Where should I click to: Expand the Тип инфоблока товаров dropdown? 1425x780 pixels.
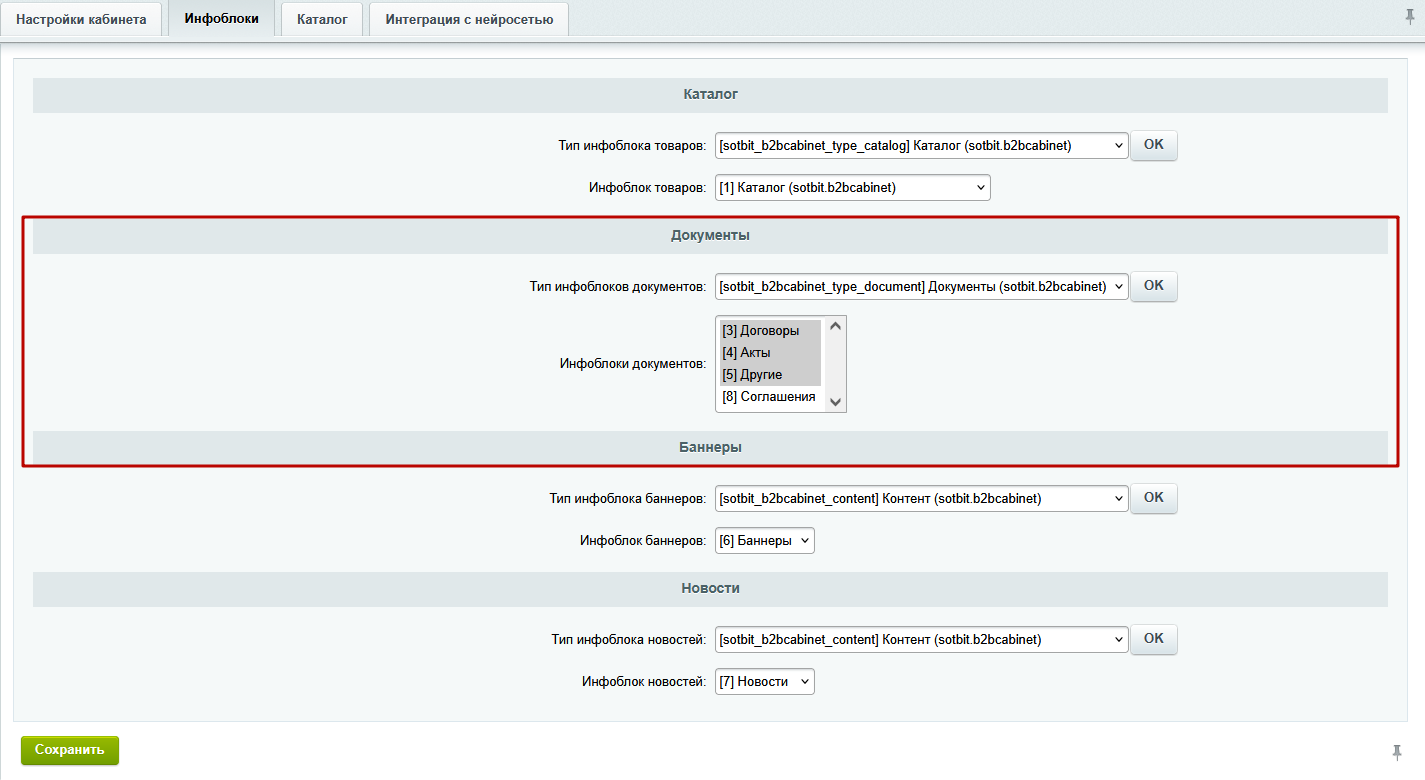tap(921, 145)
